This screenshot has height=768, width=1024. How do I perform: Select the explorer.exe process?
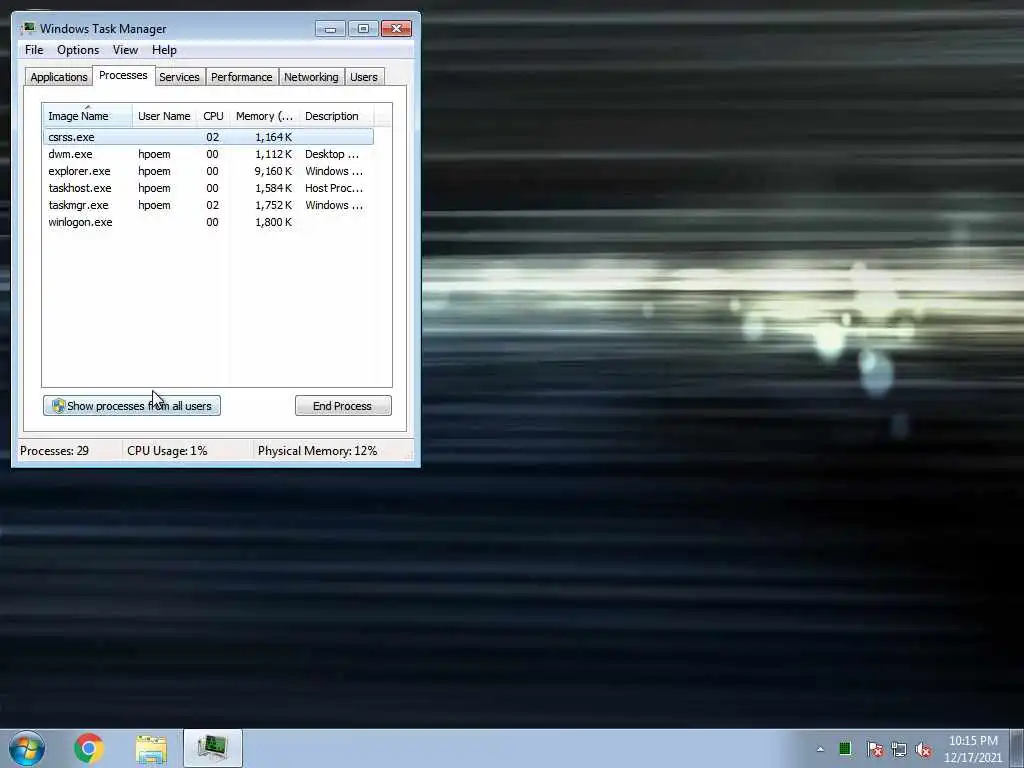point(208,171)
